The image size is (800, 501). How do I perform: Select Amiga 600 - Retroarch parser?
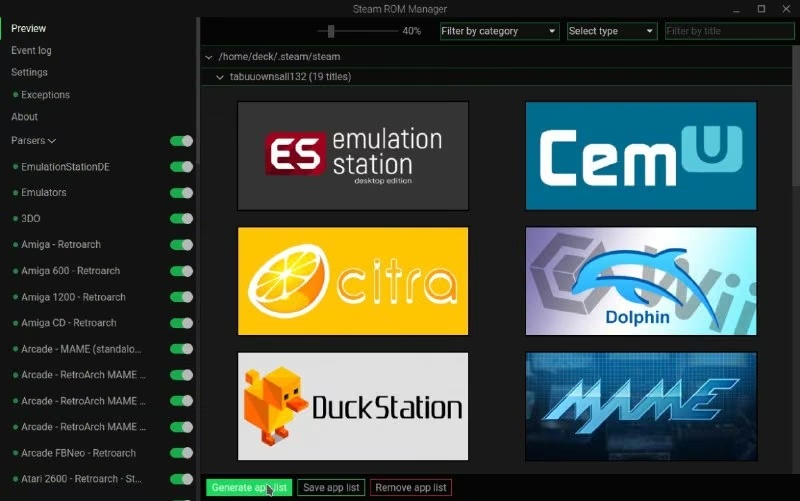pos(70,270)
